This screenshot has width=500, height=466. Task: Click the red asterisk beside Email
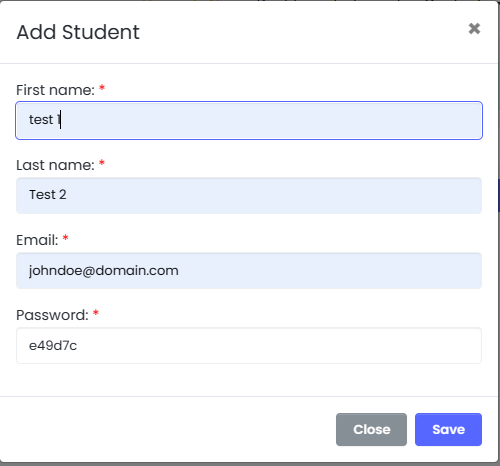click(65, 238)
